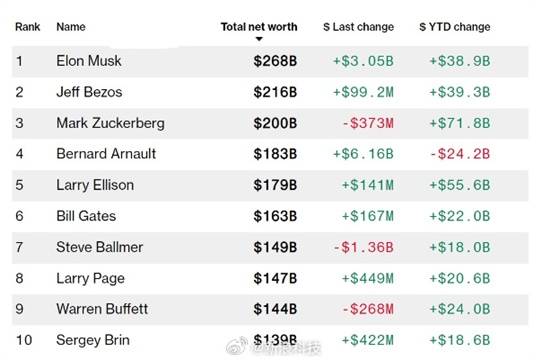The width and height of the screenshot is (550, 360).
Task: Open Jeff Bezos's profile link
Action: pyautogui.click(x=89, y=92)
